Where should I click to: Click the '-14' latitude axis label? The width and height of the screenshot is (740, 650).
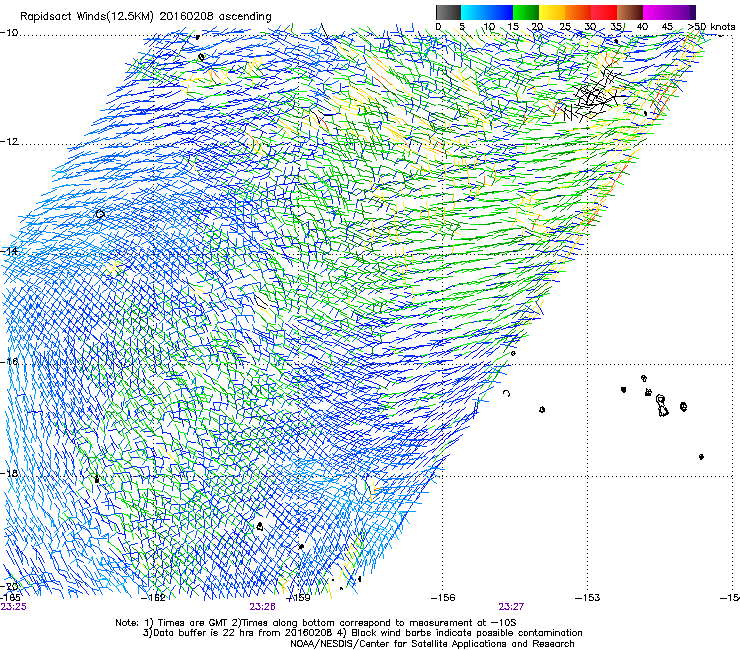9,251
